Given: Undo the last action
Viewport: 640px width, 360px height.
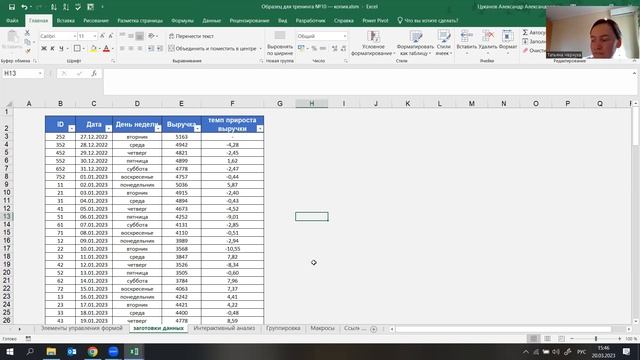Looking at the screenshot, I should pos(24,7).
